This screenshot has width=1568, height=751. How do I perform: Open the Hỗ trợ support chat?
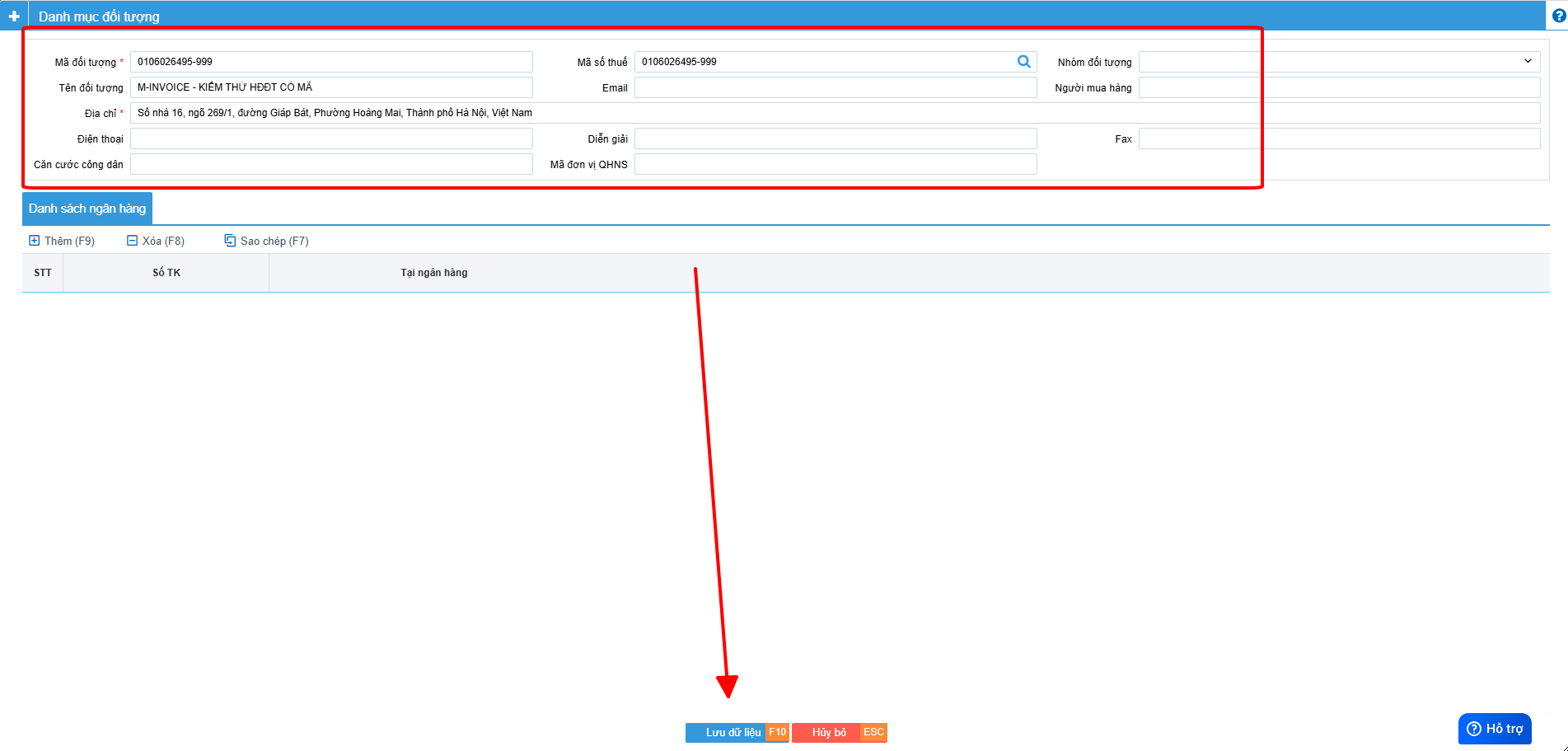(1495, 729)
